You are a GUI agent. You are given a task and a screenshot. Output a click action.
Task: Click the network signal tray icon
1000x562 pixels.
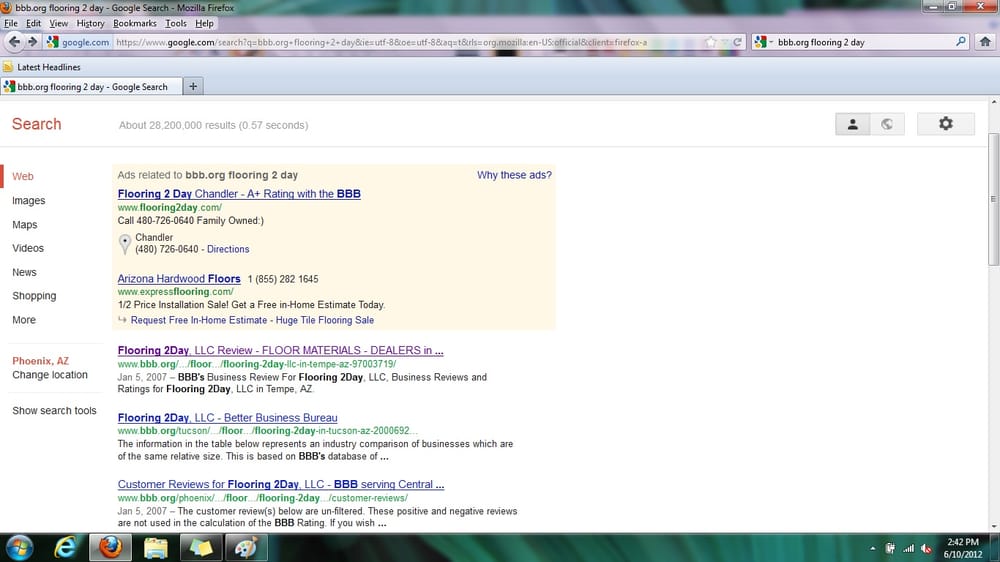908,549
